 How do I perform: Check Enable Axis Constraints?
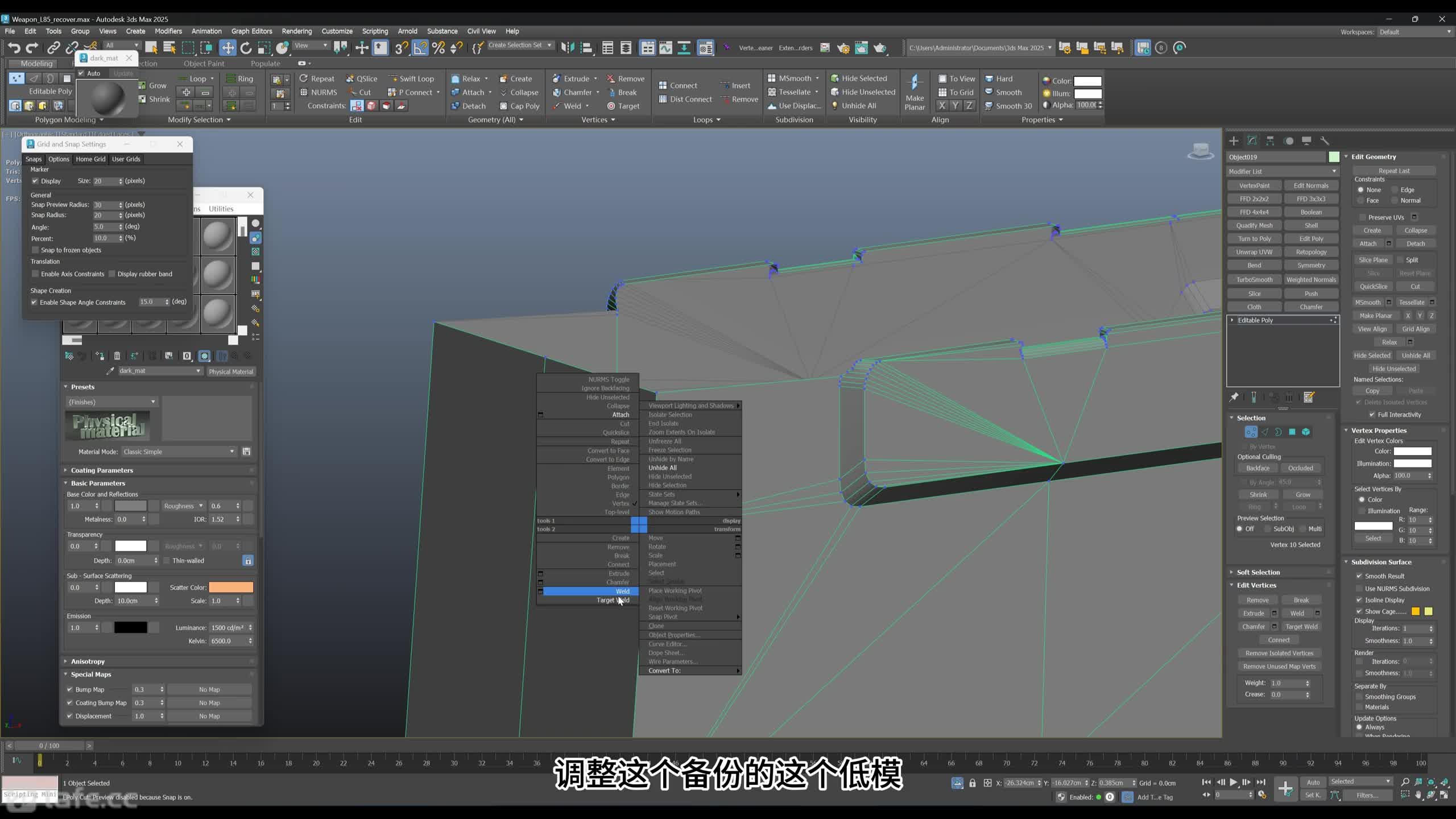click(x=35, y=274)
